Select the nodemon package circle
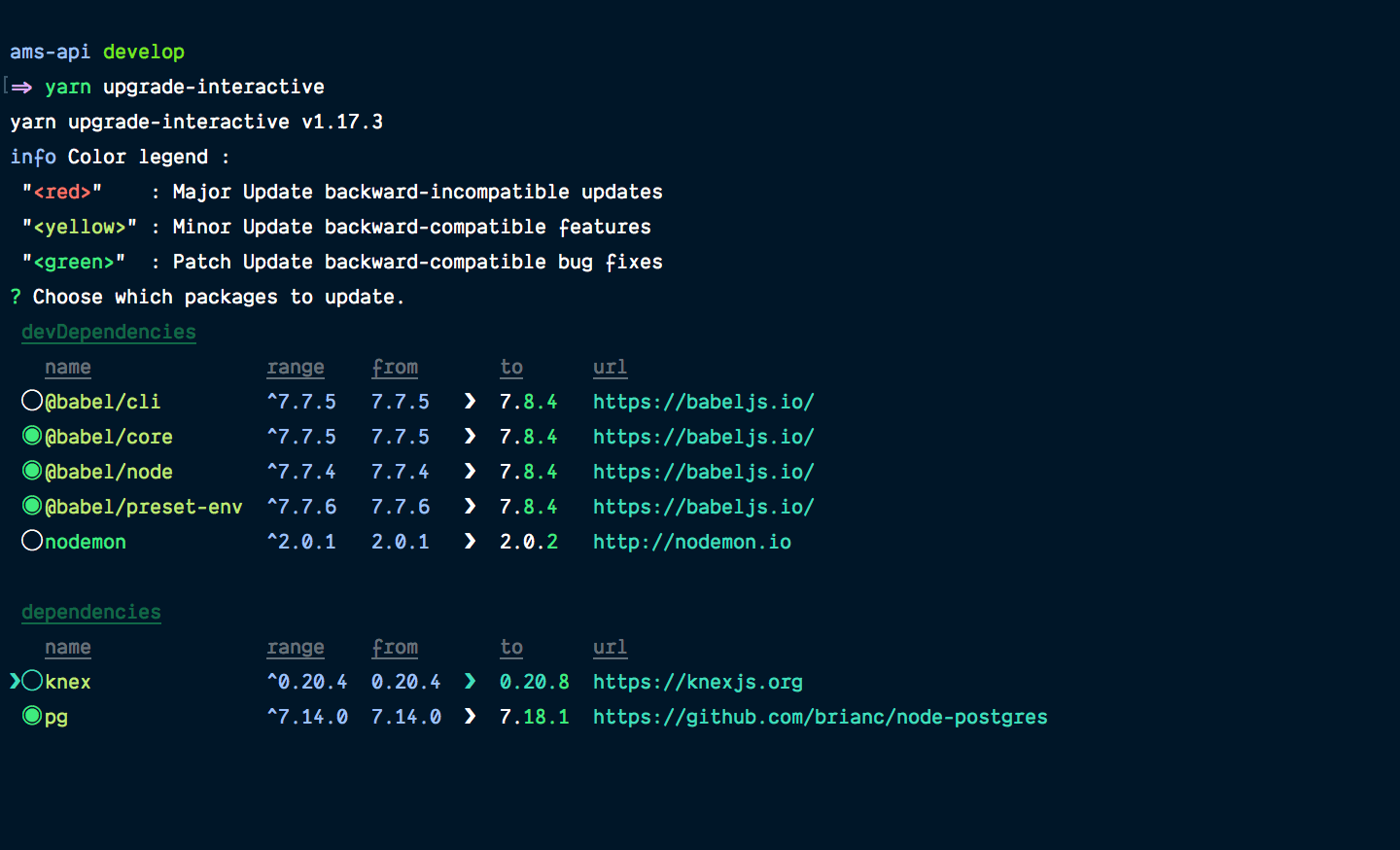This screenshot has height=850, width=1400. click(x=32, y=541)
